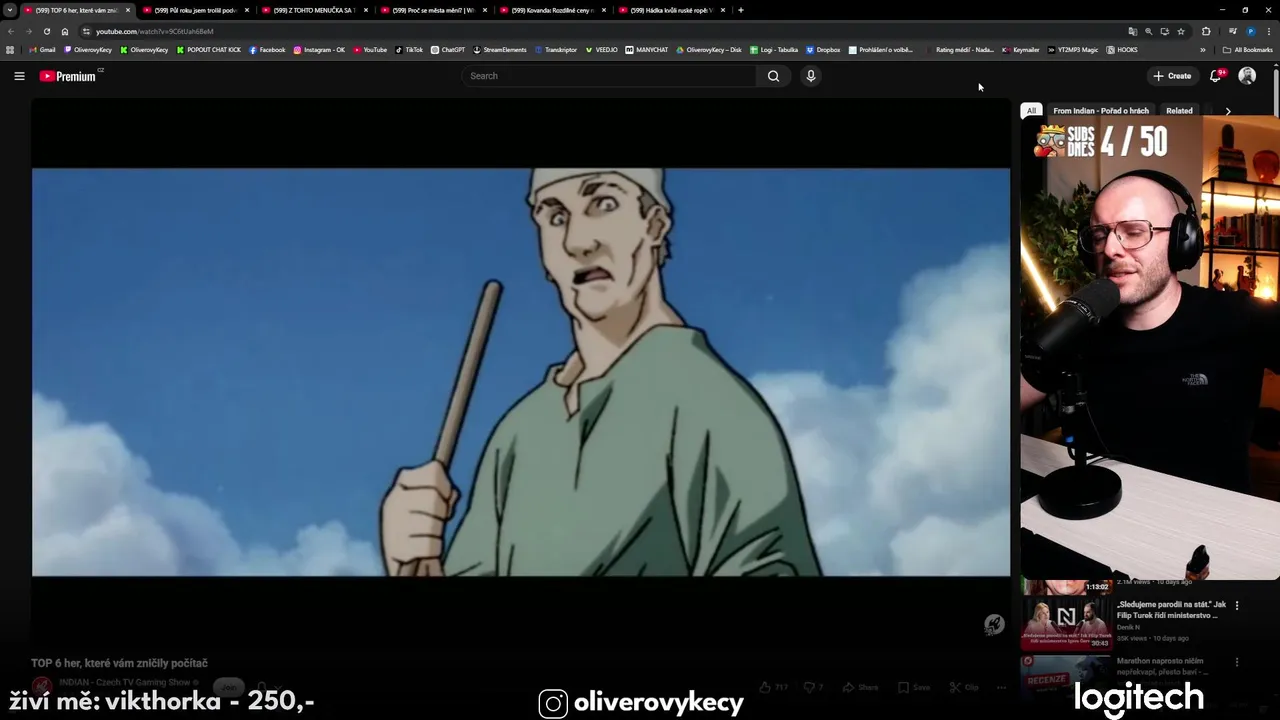The image size is (1280, 720).
Task: Open options for the "Sledujeme parodii na stát" video
Action: (1237, 605)
